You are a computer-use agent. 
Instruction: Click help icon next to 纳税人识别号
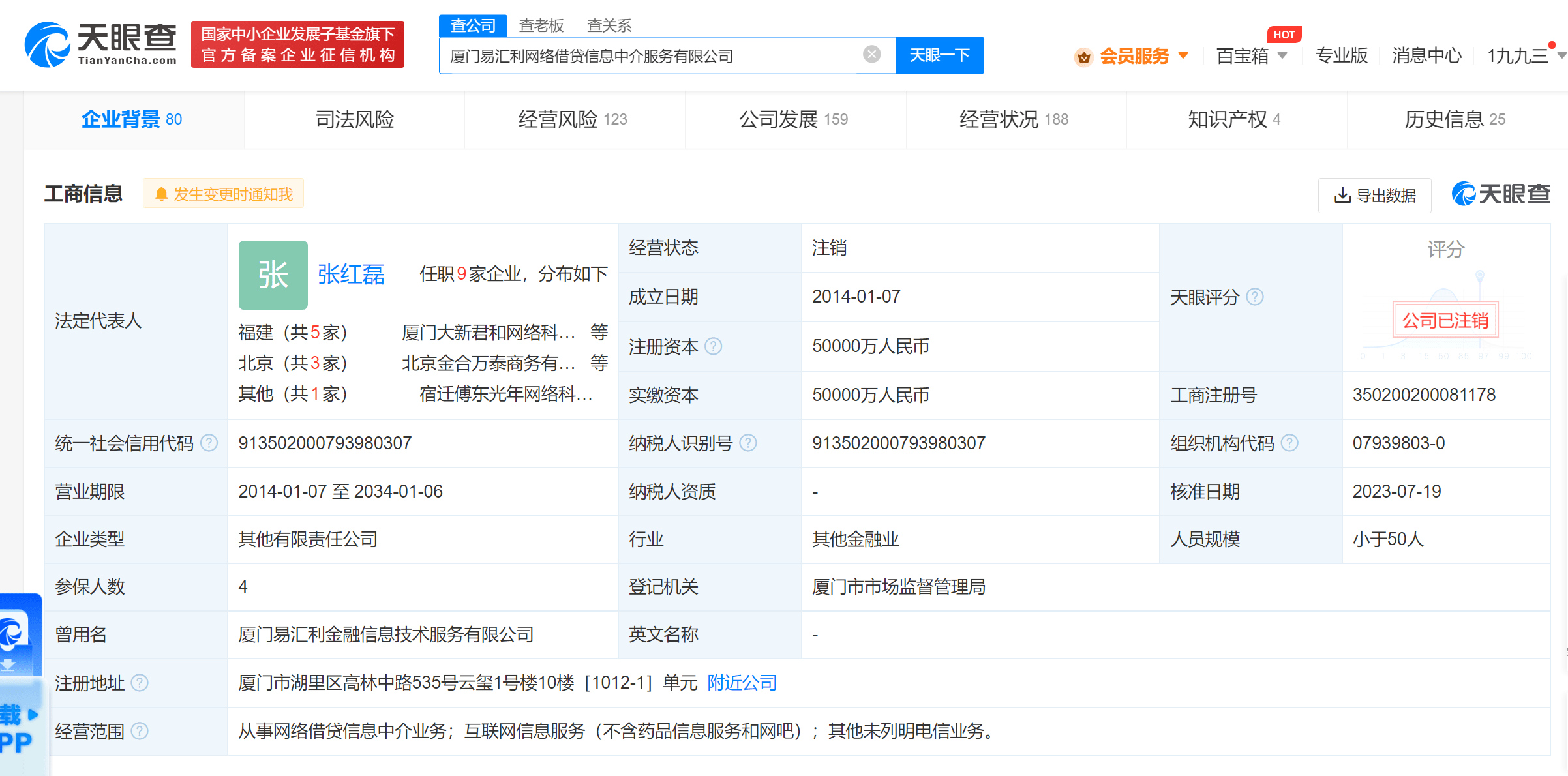[x=748, y=443]
